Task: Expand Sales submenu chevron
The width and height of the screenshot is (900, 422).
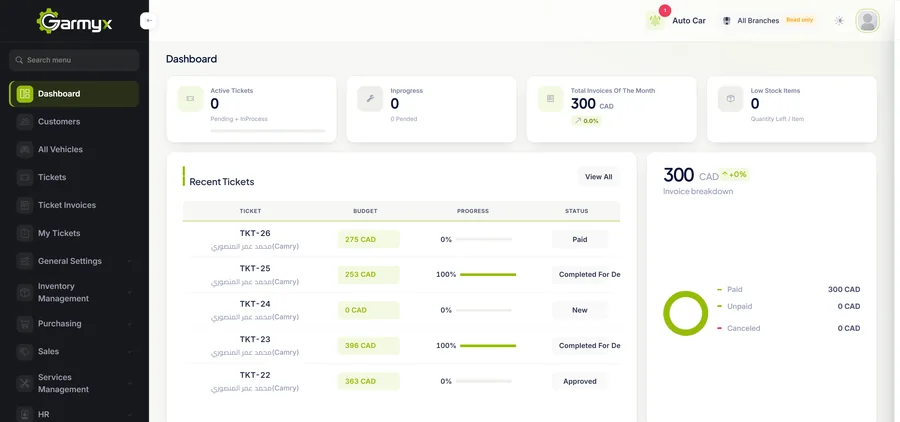Action: click(129, 351)
